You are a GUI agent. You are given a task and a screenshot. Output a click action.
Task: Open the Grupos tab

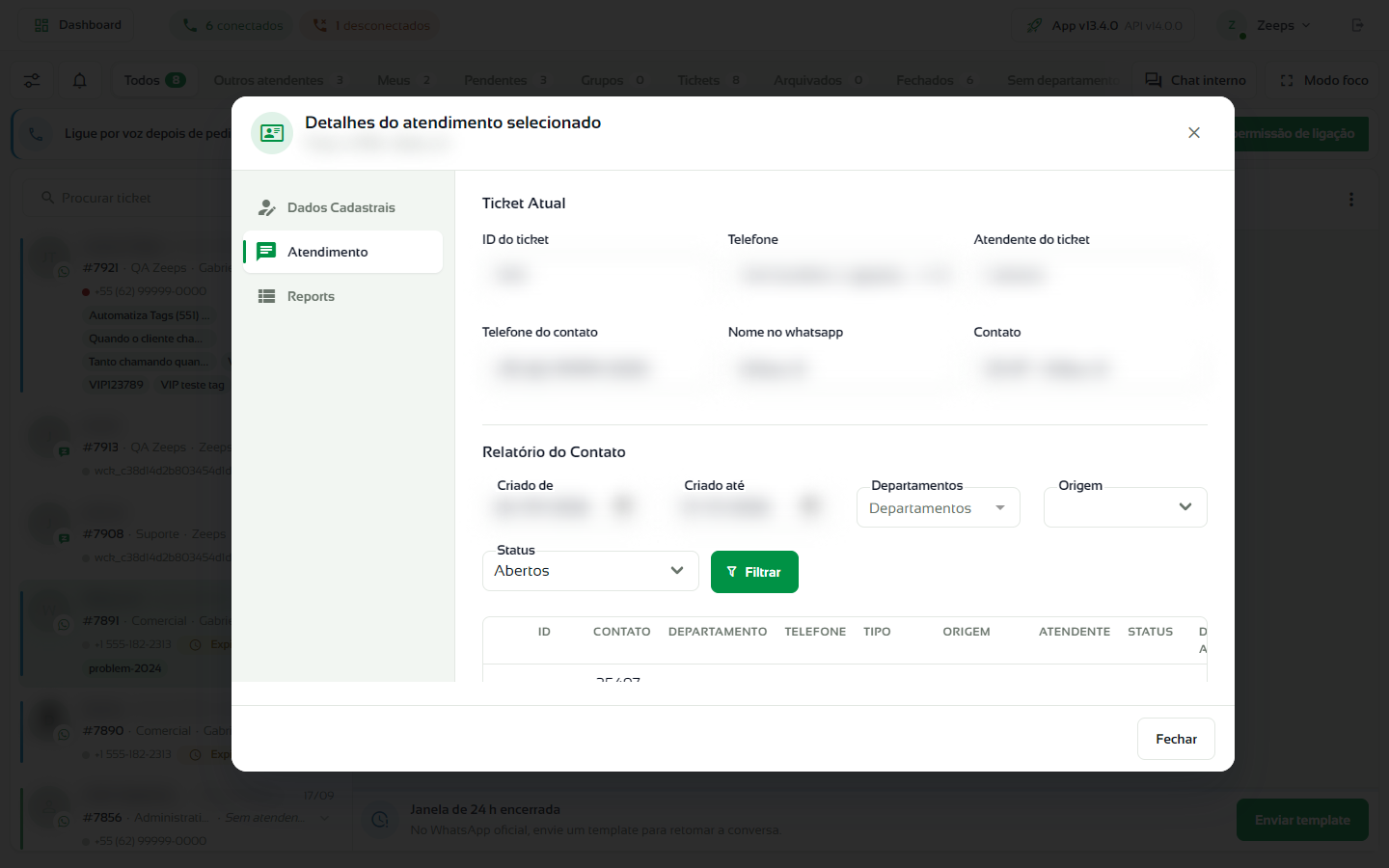(613, 80)
